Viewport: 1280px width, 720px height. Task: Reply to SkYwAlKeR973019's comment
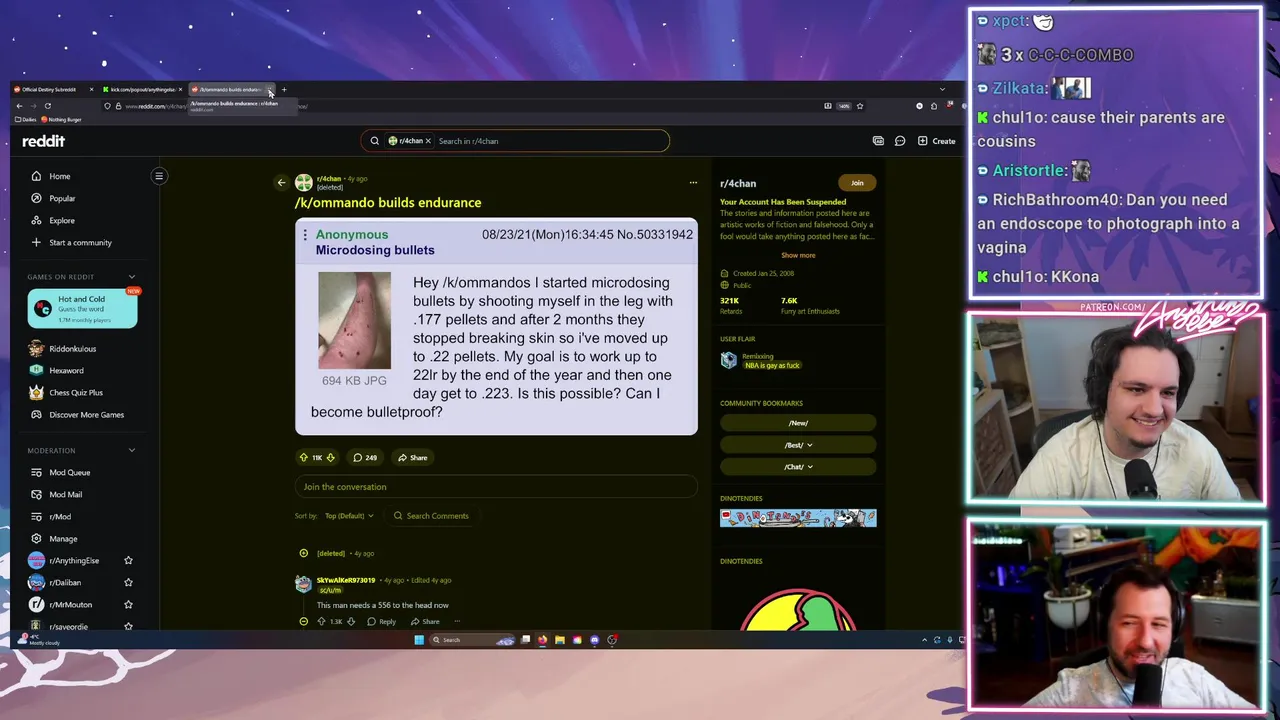382,621
